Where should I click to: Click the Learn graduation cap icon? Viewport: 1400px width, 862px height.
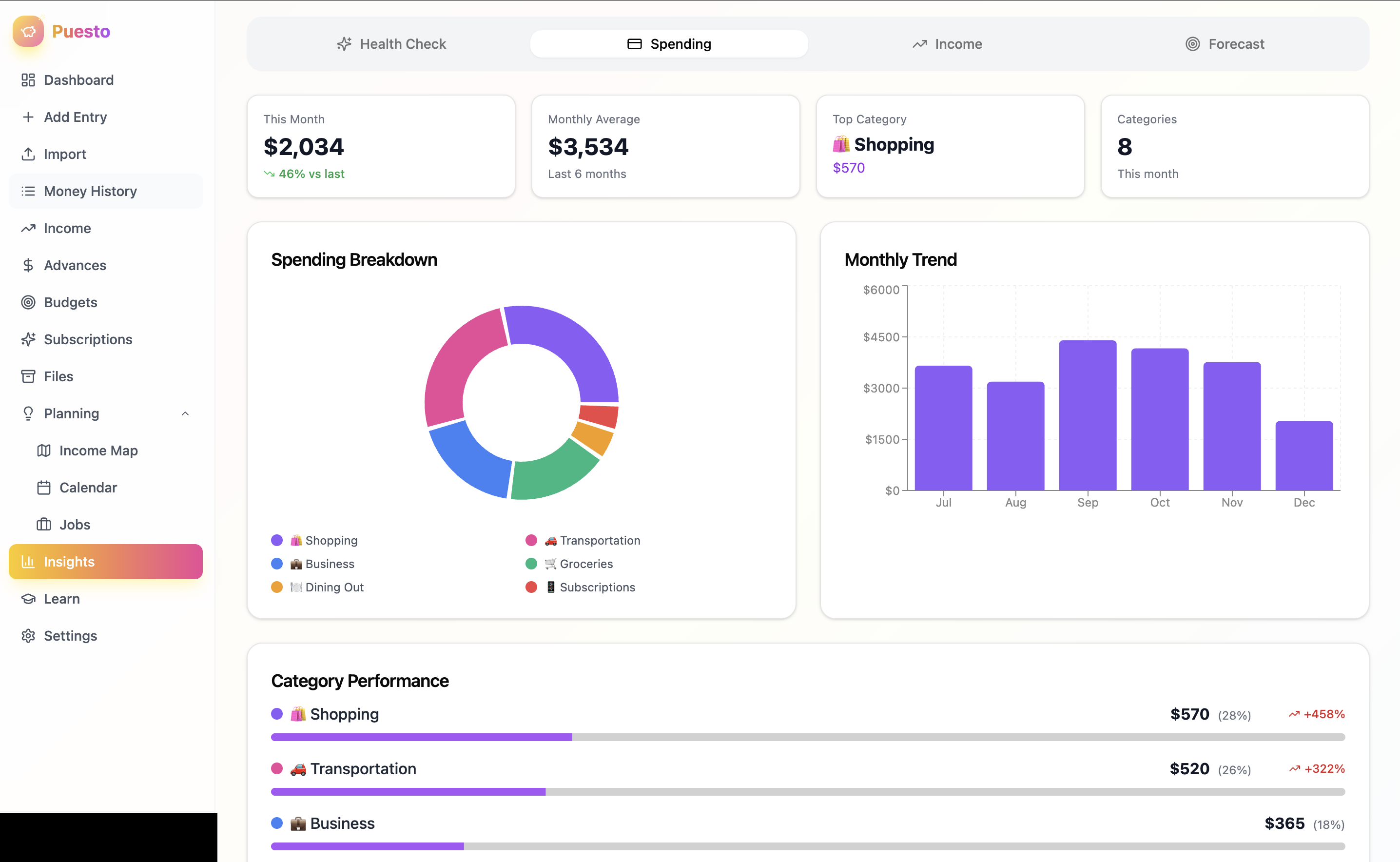[28, 599]
